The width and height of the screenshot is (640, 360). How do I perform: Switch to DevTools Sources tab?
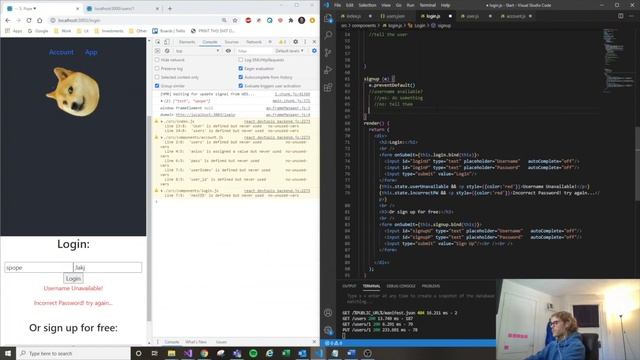tap(231, 42)
